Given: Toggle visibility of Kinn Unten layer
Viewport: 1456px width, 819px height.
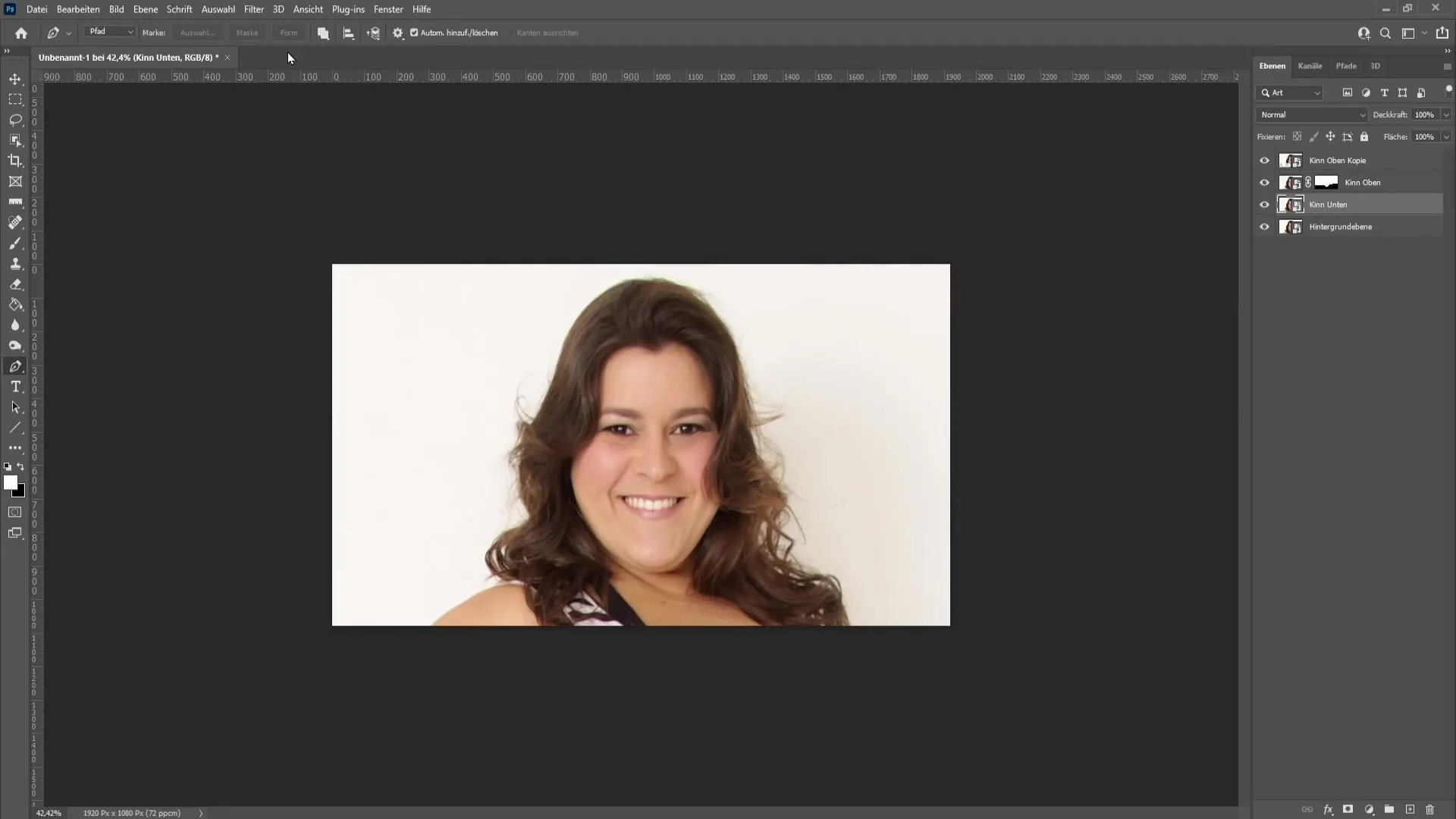Looking at the screenshot, I should click(x=1264, y=204).
